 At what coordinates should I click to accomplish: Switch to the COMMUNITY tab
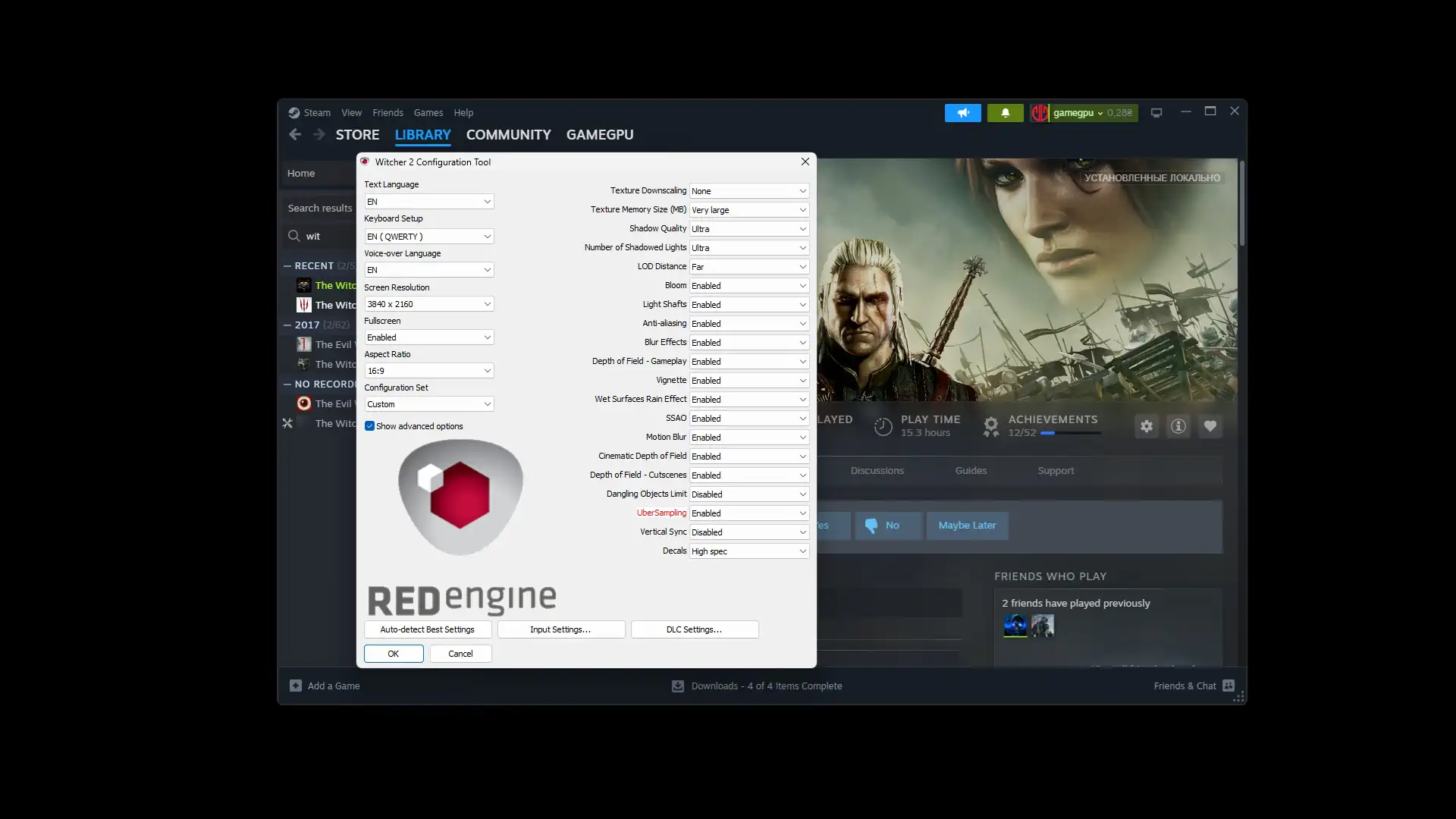(508, 135)
